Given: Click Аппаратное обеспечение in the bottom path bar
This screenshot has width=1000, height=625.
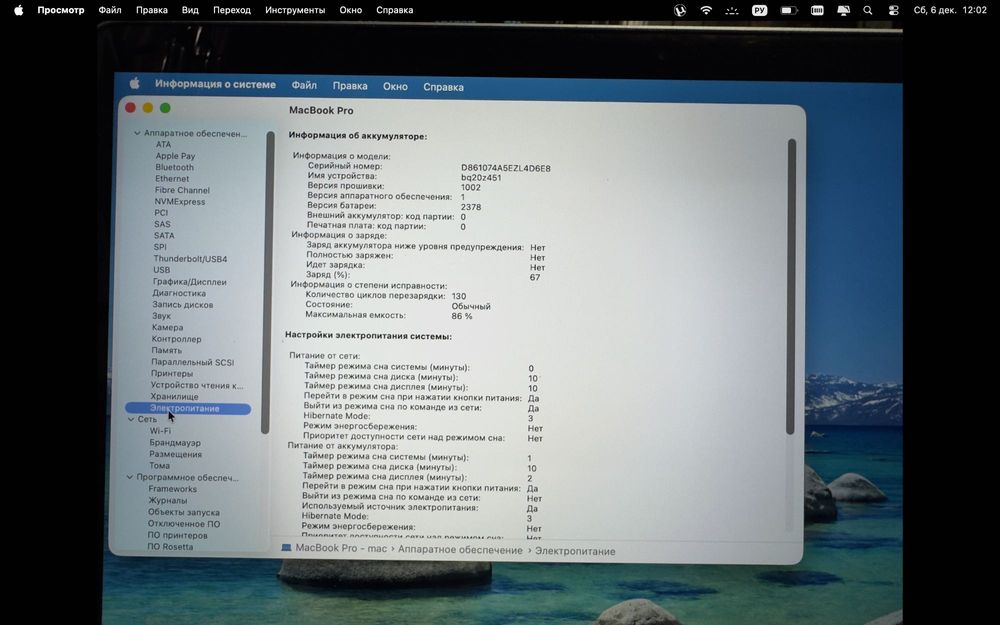Looking at the screenshot, I should [x=460, y=550].
